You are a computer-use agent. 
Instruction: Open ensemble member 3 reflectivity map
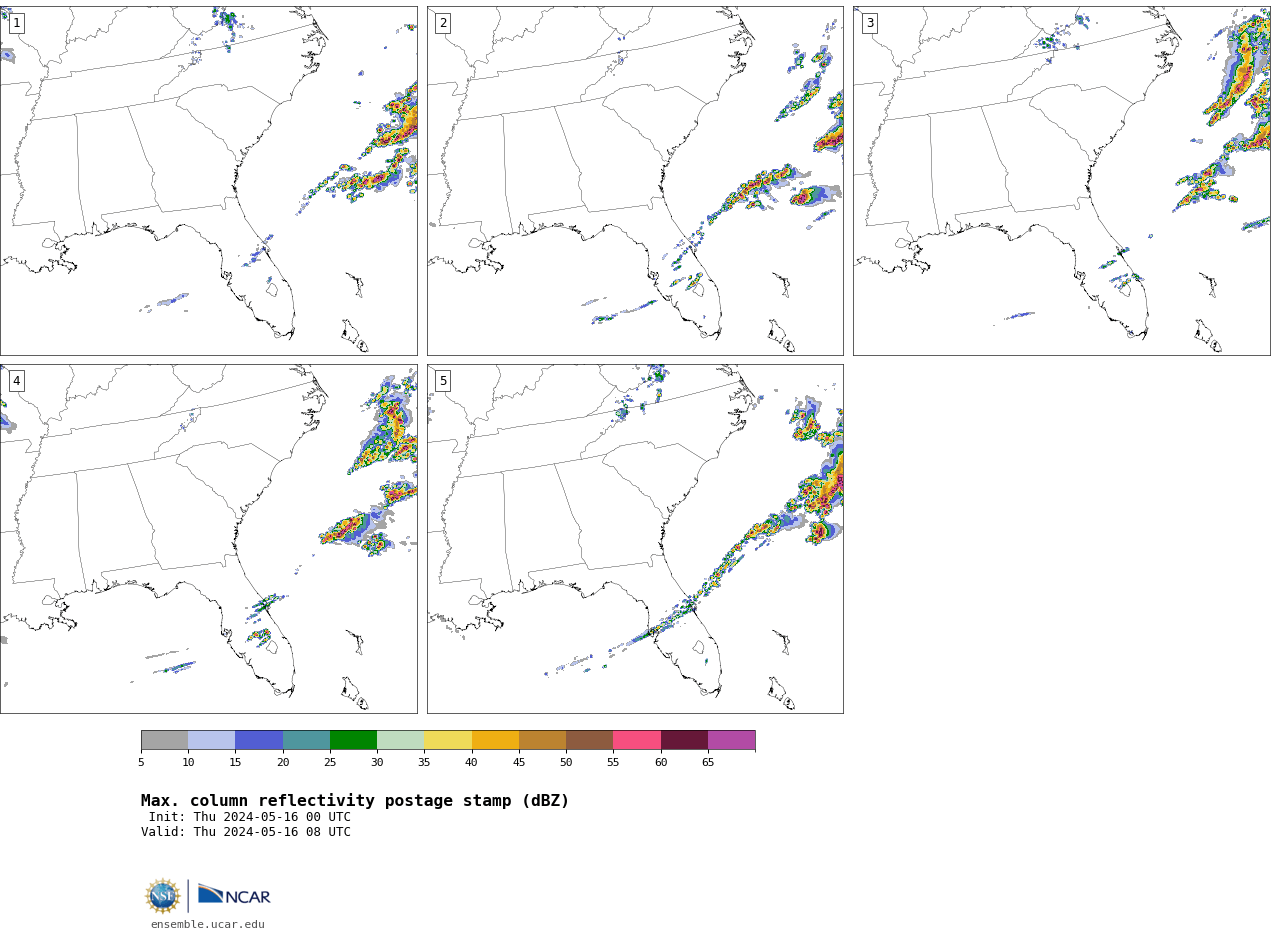(x=1061, y=181)
